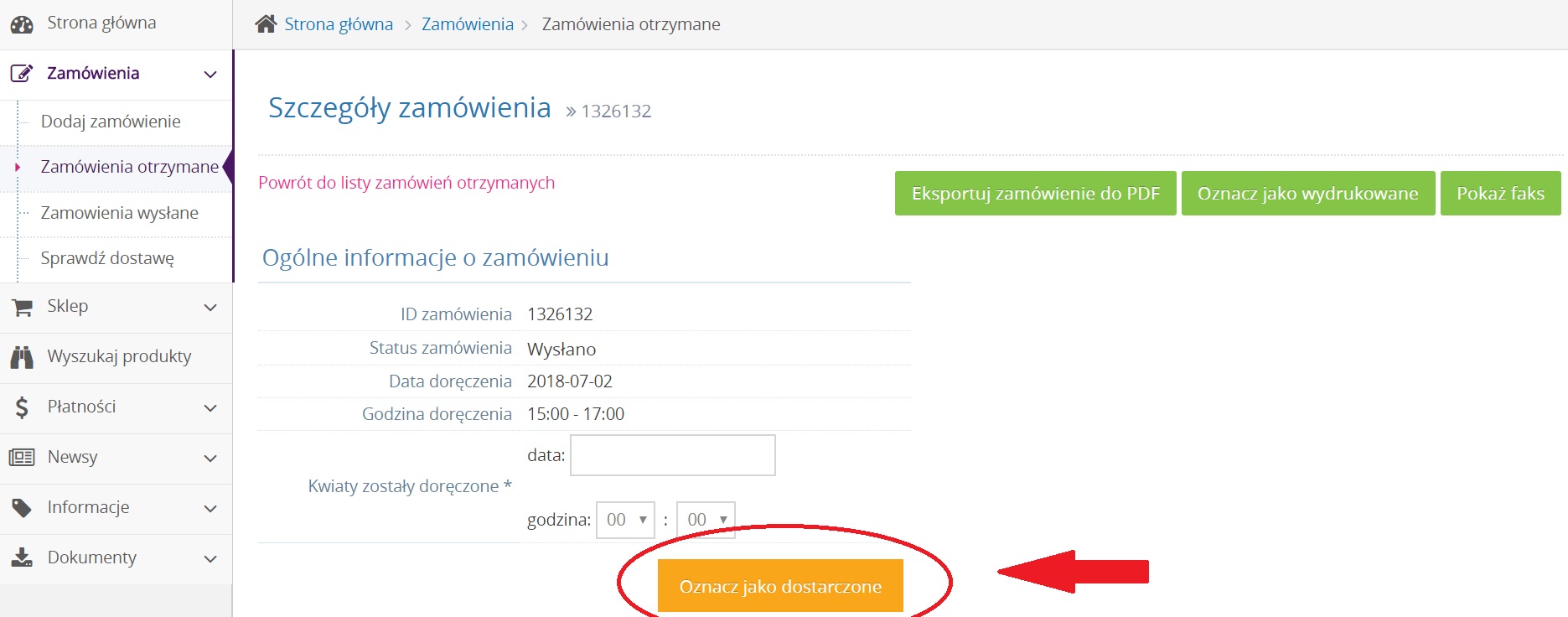Viewport: 1568px width, 617px height.
Task: Click the newspaper Newsy icon
Action: tap(22, 458)
